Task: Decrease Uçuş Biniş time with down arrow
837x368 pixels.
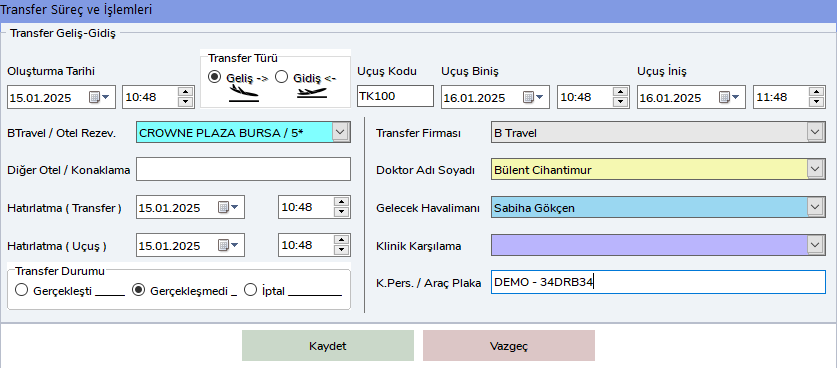Action: pos(620,102)
